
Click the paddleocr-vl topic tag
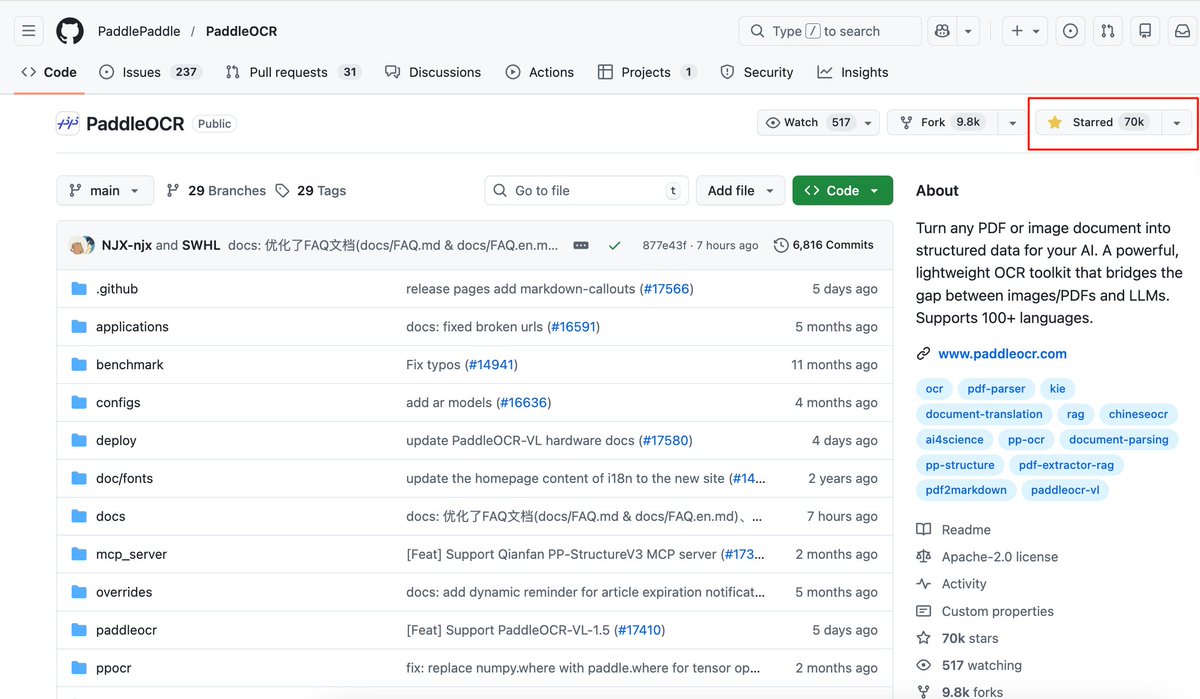coord(1064,490)
